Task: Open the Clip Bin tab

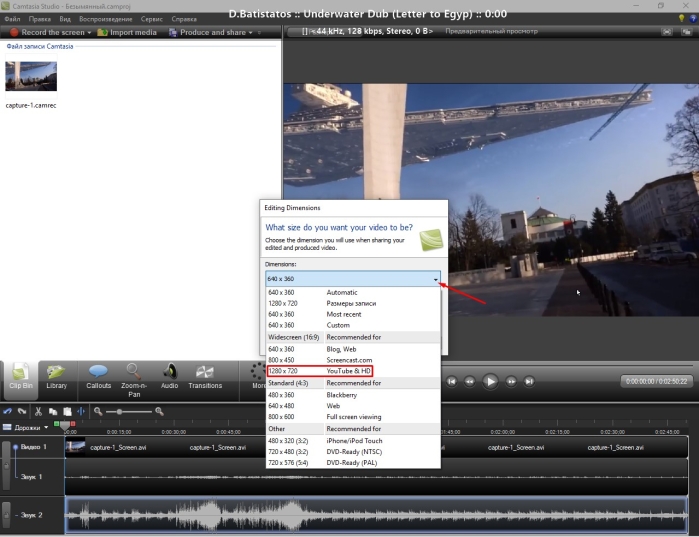Action: pyautogui.click(x=21, y=378)
